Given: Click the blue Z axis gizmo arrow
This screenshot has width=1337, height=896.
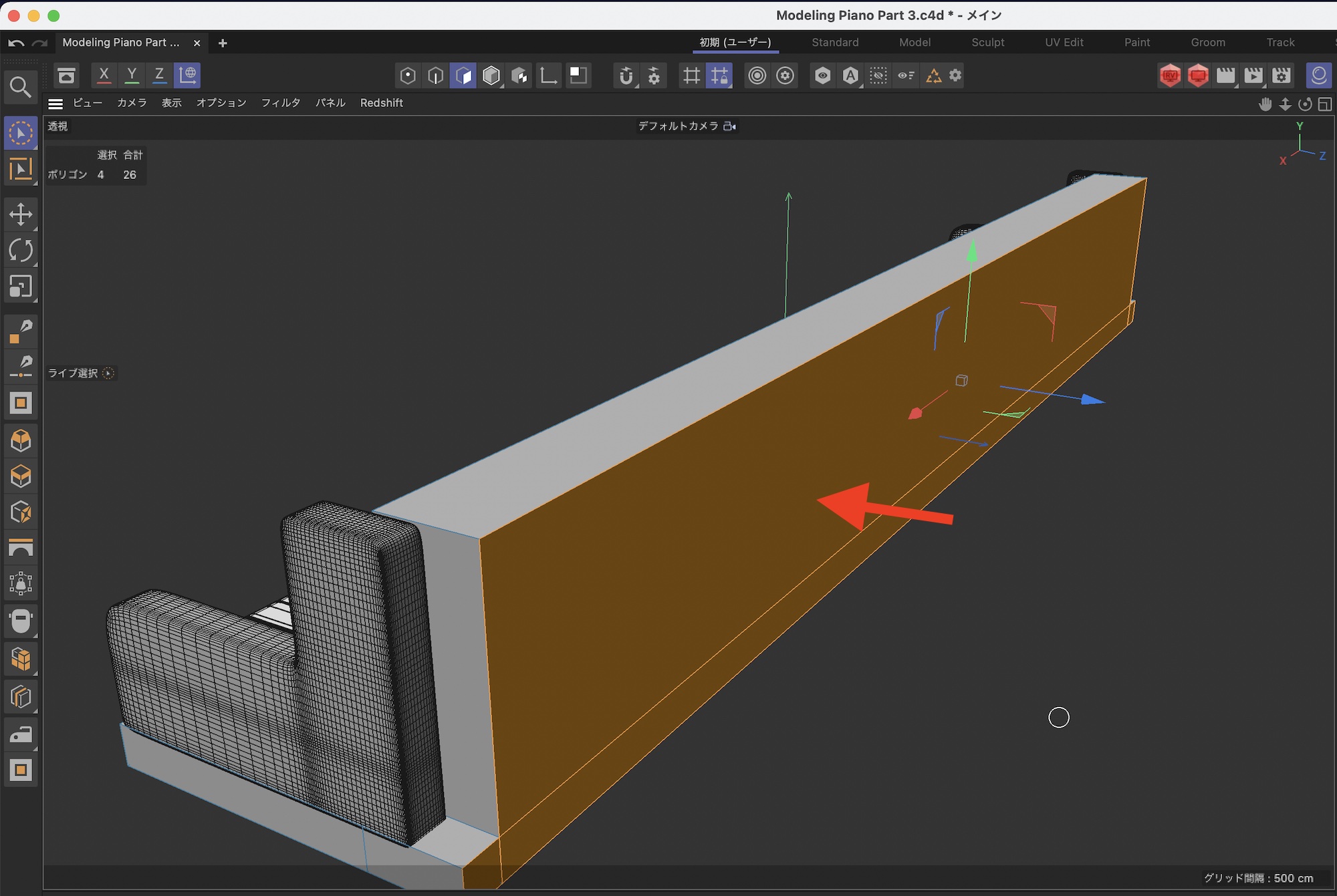Looking at the screenshot, I should click(1092, 400).
